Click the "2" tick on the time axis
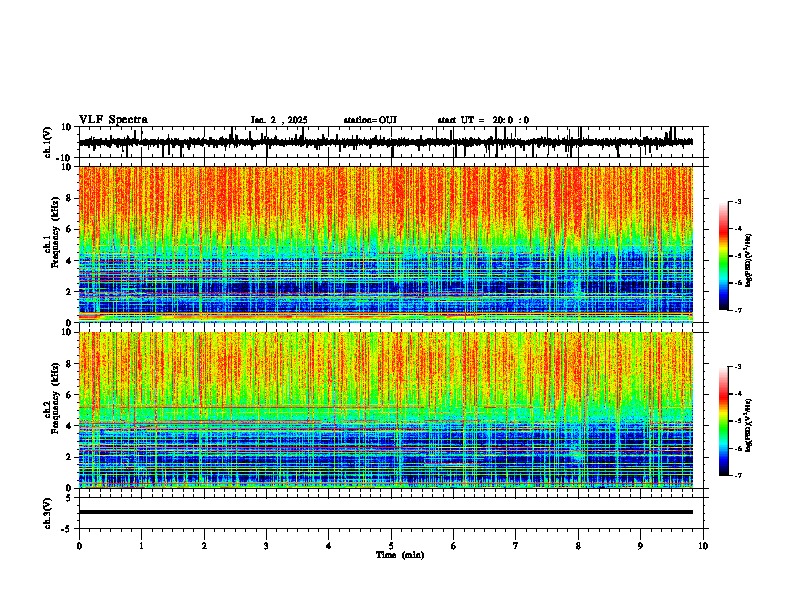The height and width of the screenshot is (612, 792). 204,546
